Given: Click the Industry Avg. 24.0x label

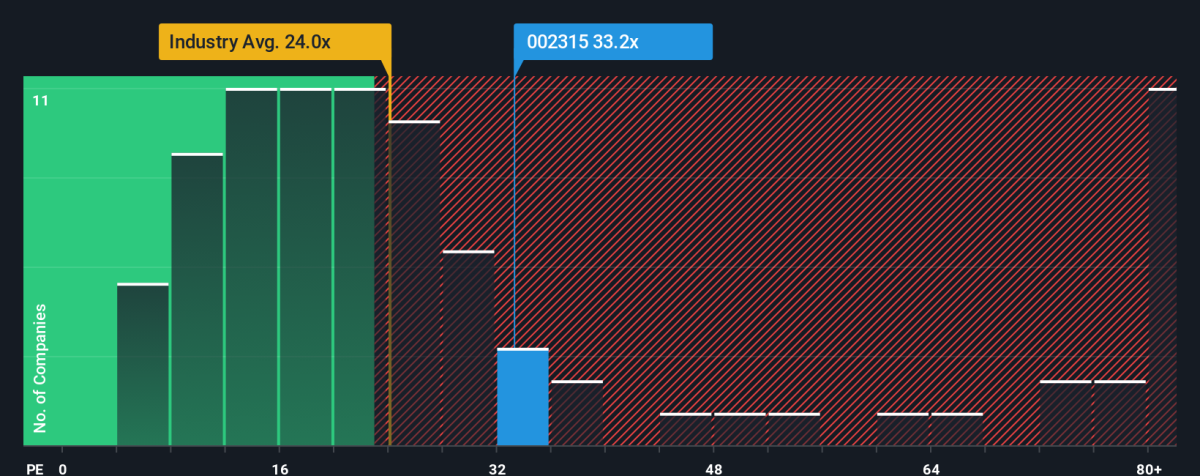Looking at the screenshot, I should (x=274, y=42).
